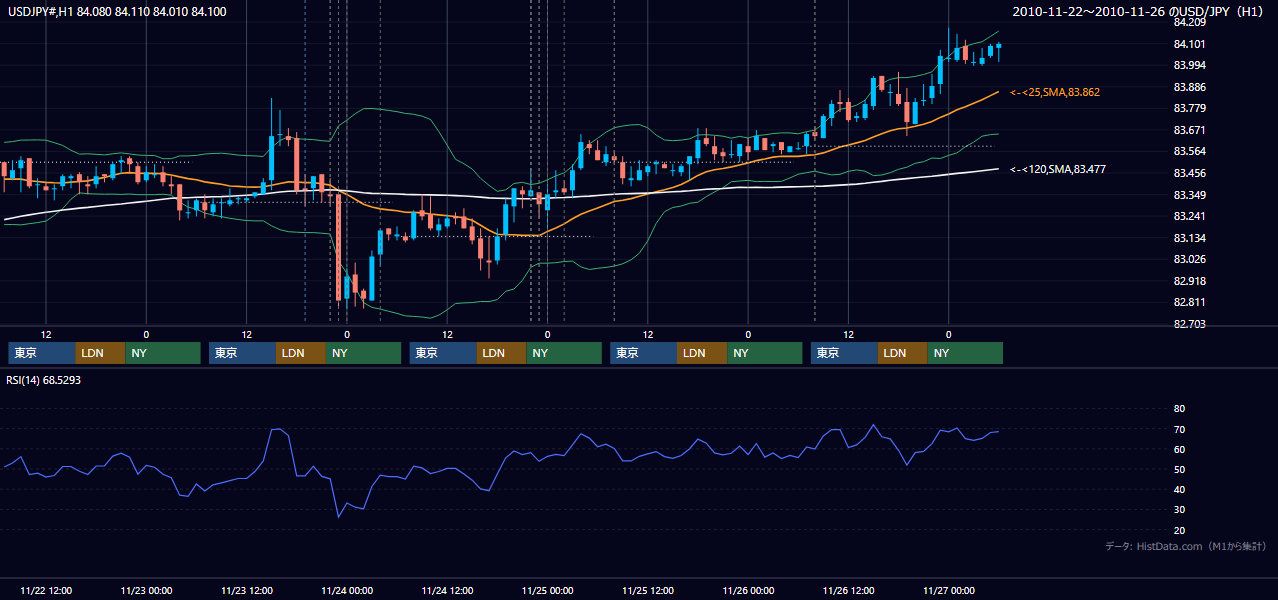Click the 11/26 12:00 time label
The width and height of the screenshot is (1278, 600).
(848, 590)
